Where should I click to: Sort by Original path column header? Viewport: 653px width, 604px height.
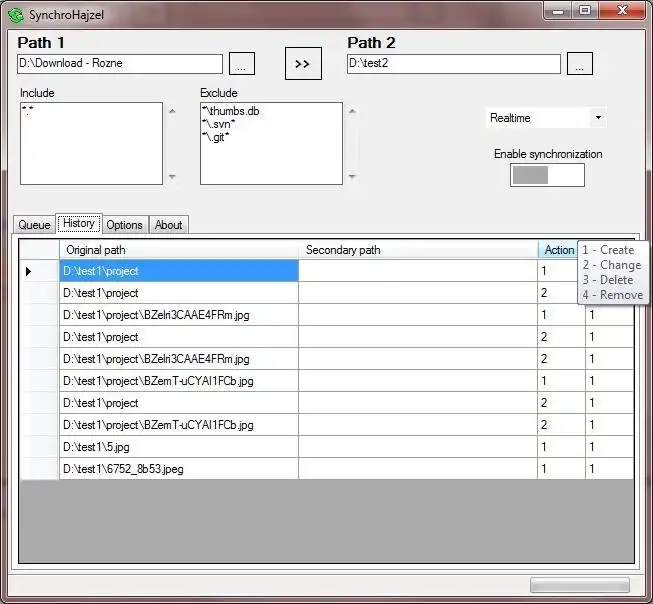(179, 250)
